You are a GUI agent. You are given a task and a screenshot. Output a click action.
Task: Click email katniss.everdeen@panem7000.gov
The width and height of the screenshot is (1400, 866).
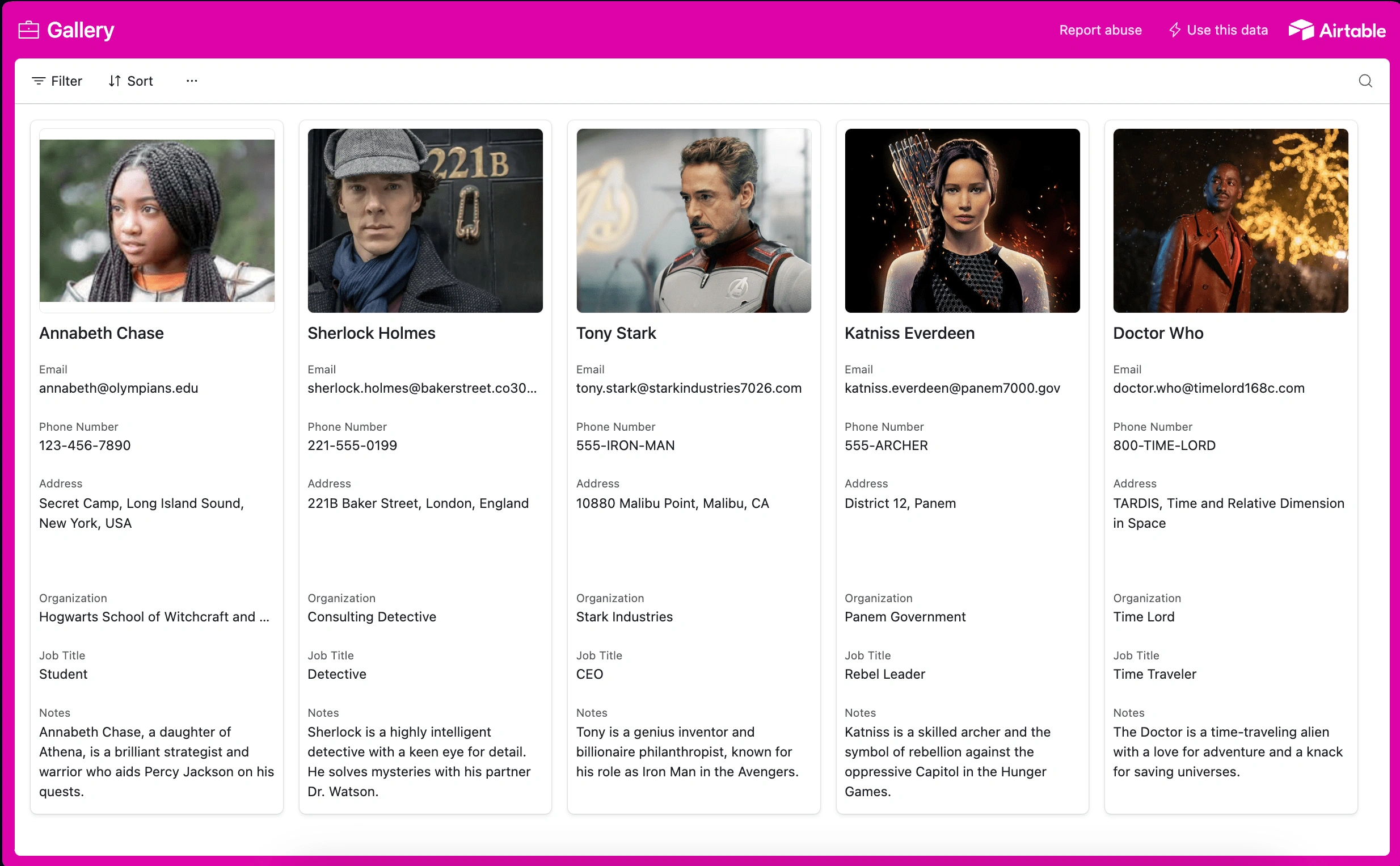[952, 388]
